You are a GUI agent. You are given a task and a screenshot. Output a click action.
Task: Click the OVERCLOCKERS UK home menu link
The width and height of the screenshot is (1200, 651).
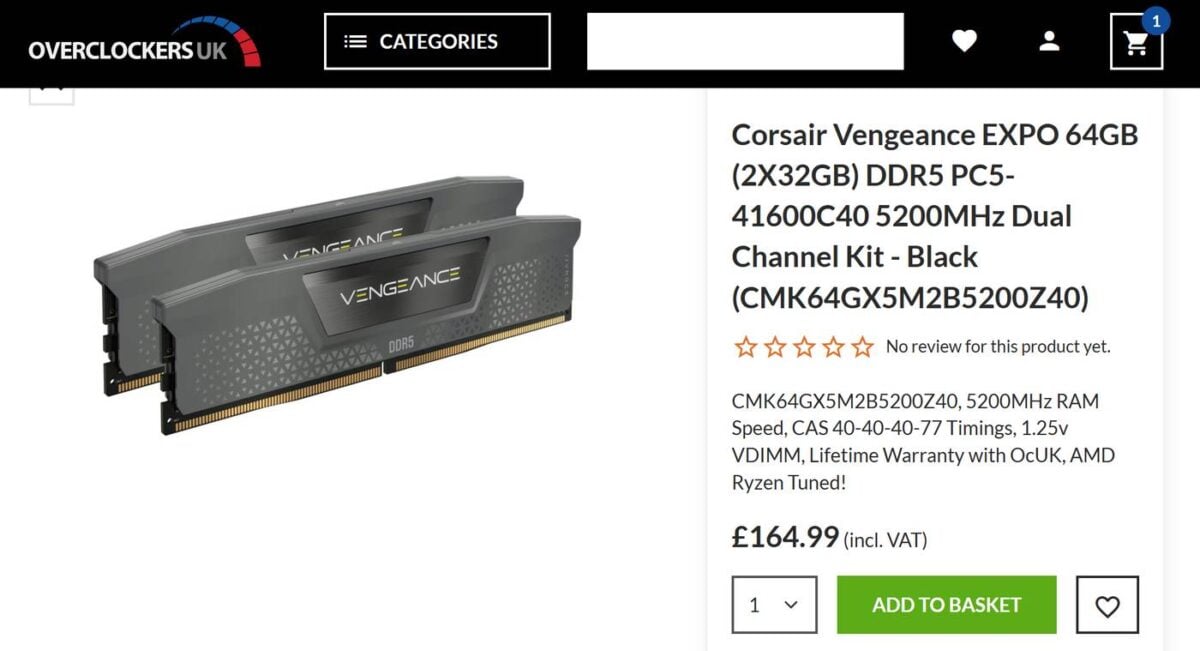pyautogui.click(x=140, y=45)
